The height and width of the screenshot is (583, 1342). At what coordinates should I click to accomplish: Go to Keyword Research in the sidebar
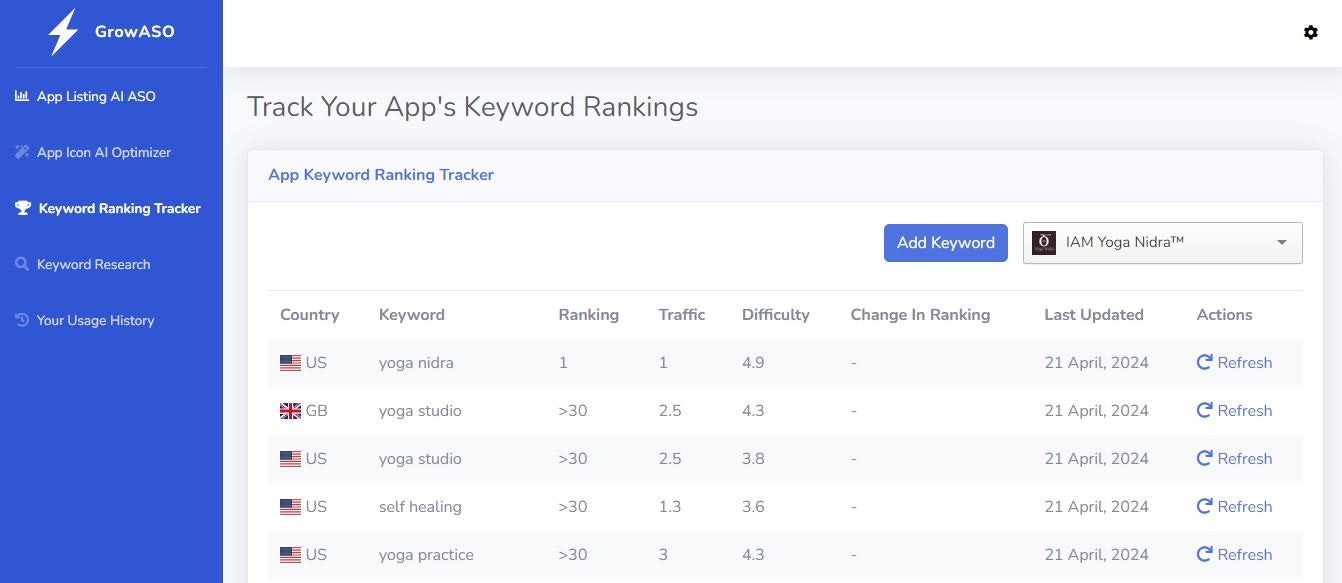[x=93, y=265]
